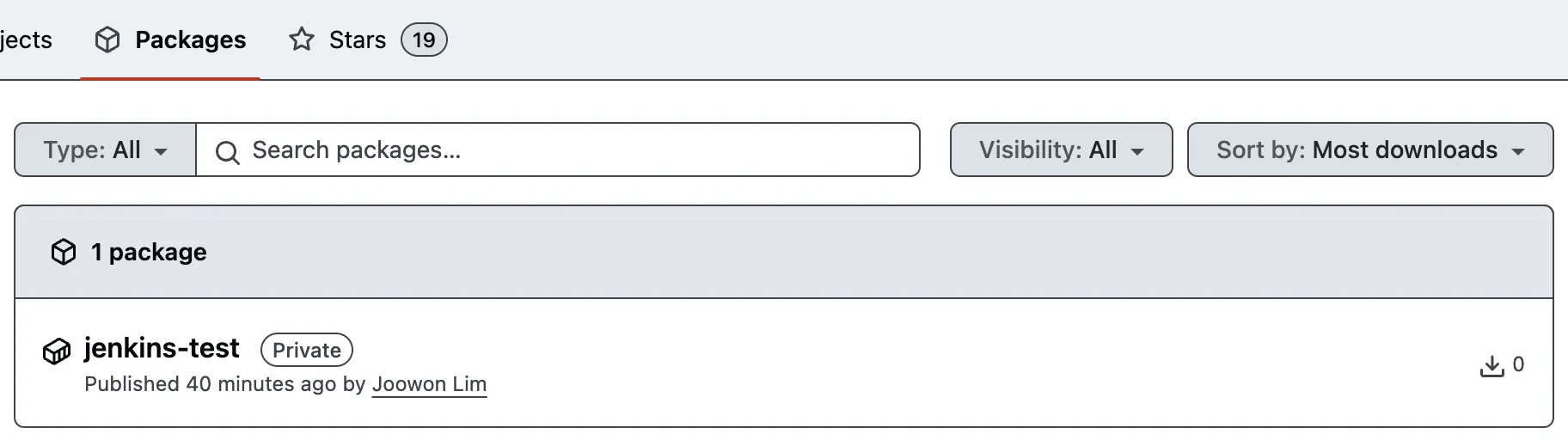
Task: Click the cube icon next to "1 package"
Action: tap(64, 252)
